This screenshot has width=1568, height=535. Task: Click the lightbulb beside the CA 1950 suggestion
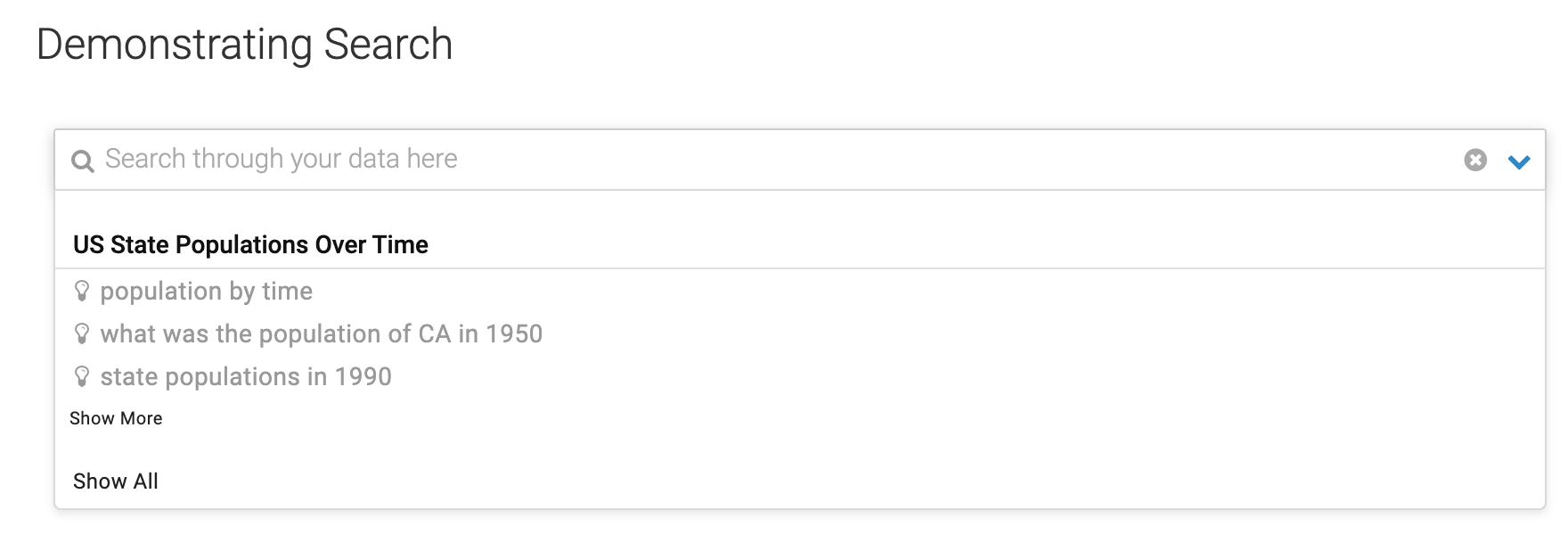pos(82,333)
